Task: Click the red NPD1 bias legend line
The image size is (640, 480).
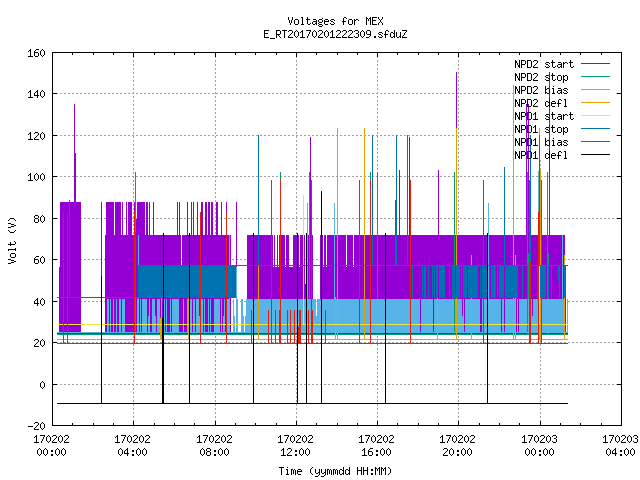Action: [x=595, y=142]
